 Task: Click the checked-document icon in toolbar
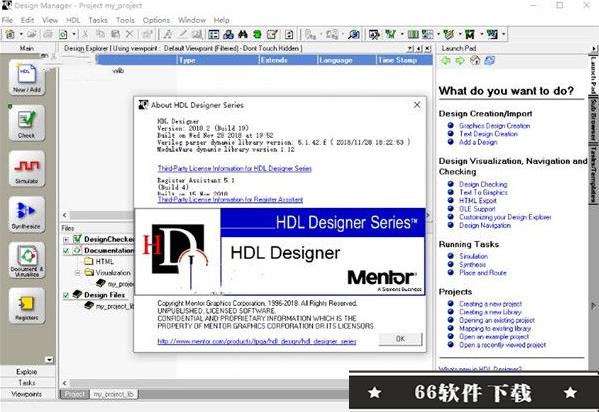(x=272, y=34)
